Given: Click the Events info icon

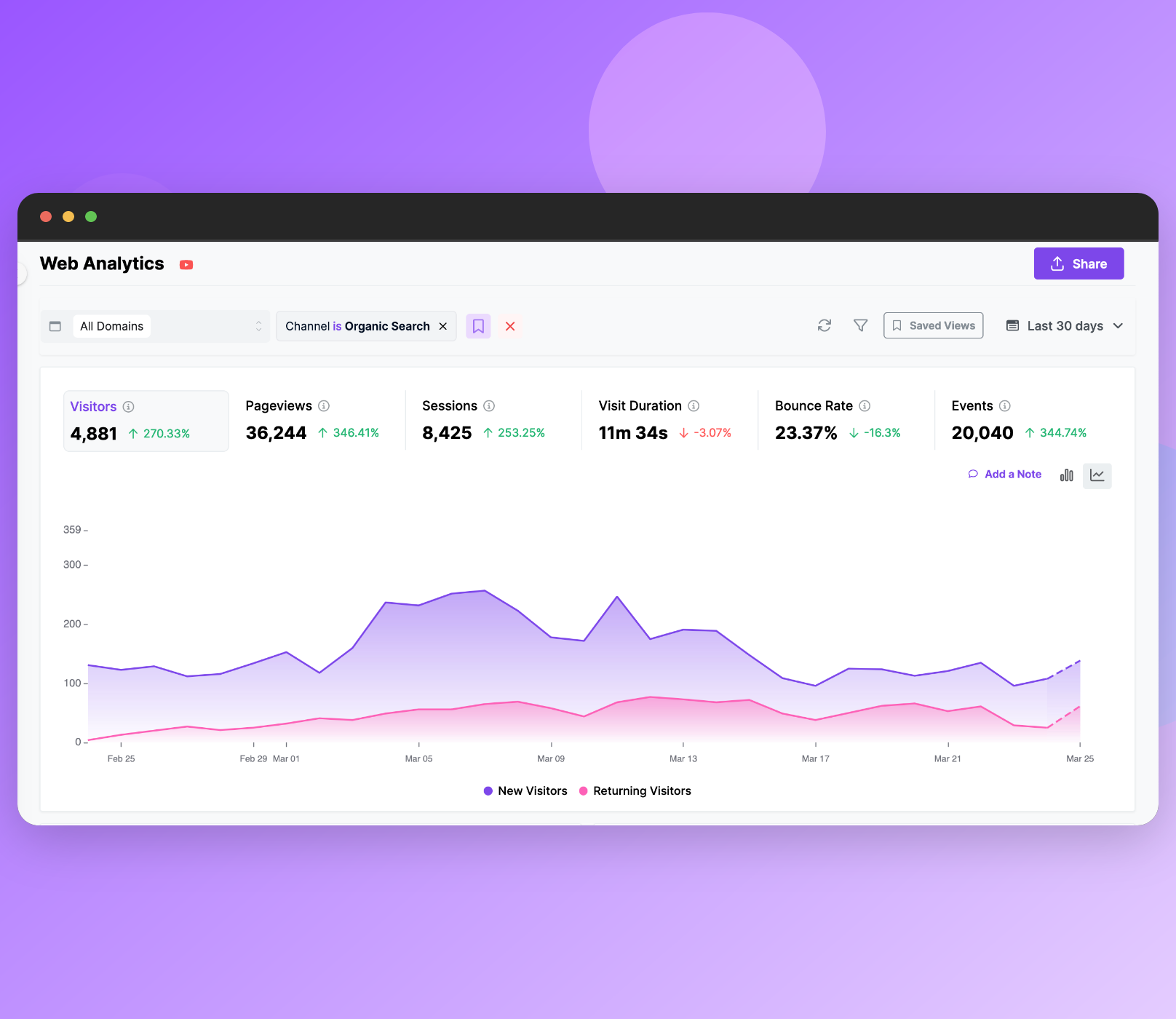Looking at the screenshot, I should [1005, 406].
